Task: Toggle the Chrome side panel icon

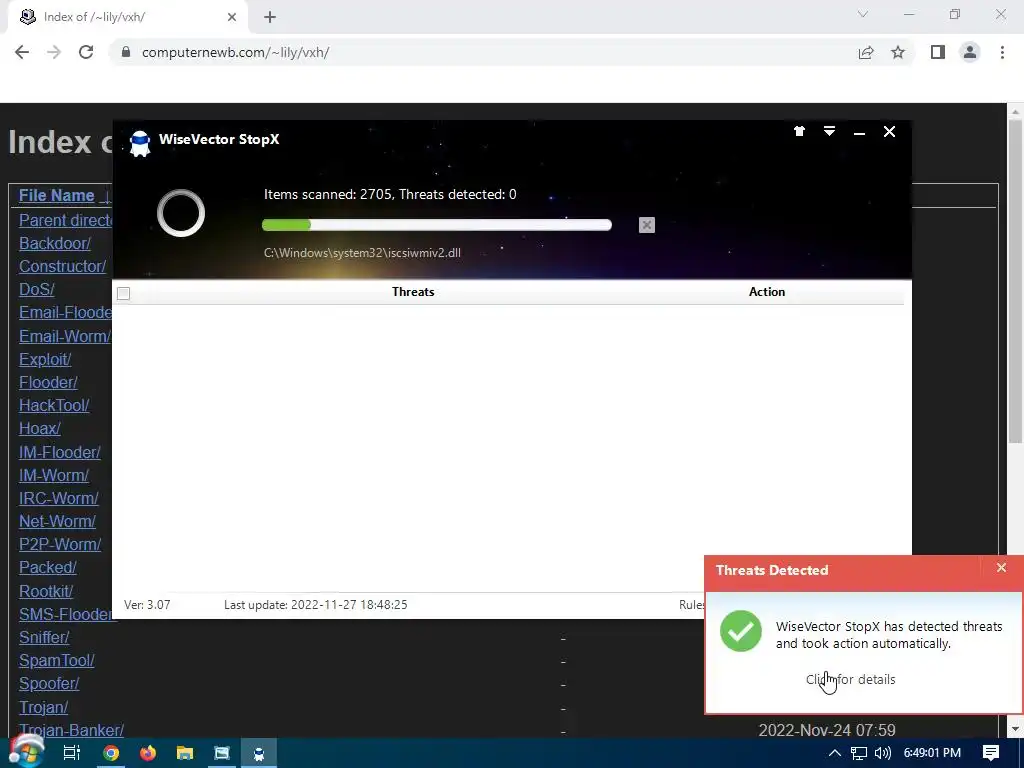Action: point(938,52)
